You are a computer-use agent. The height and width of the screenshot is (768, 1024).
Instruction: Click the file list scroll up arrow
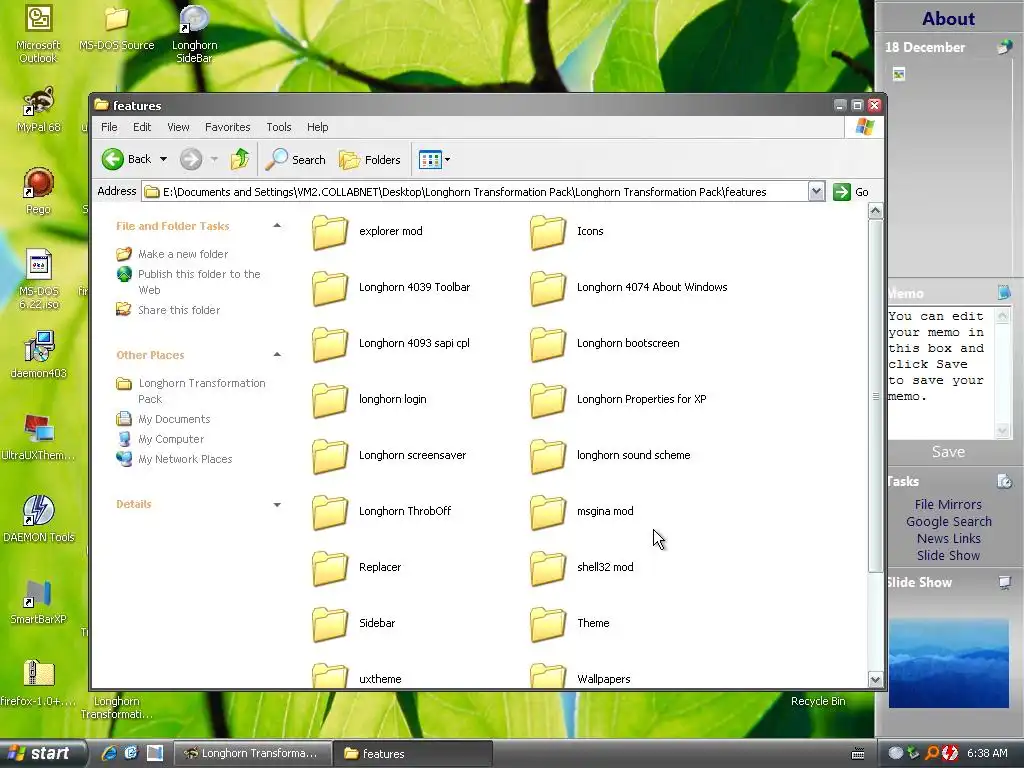(x=875, y=211)
